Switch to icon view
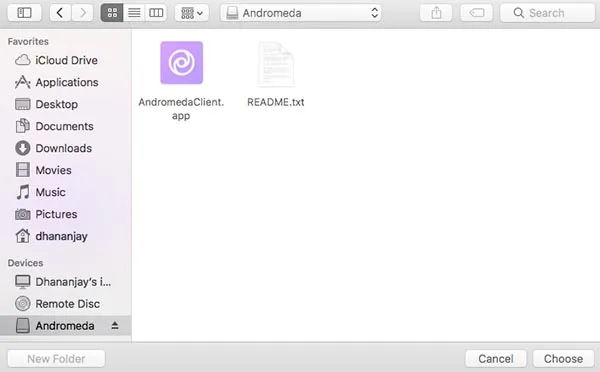This screenshot has width=600, height=372. coord(112,13)
